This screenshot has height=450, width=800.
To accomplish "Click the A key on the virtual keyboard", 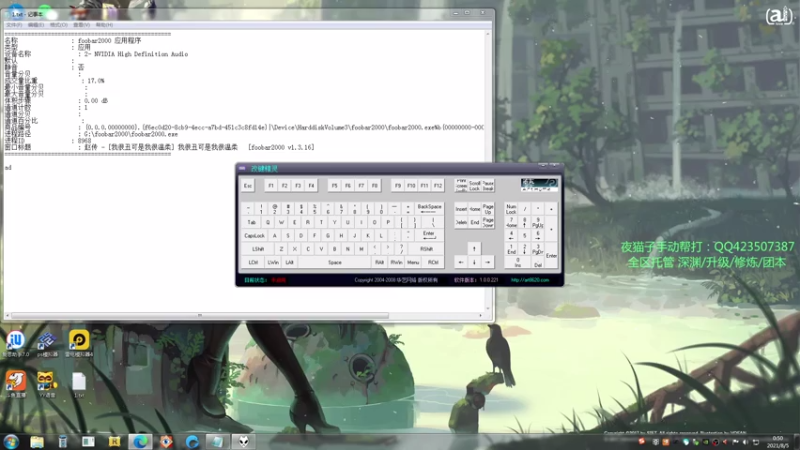I will coord(274,236).
